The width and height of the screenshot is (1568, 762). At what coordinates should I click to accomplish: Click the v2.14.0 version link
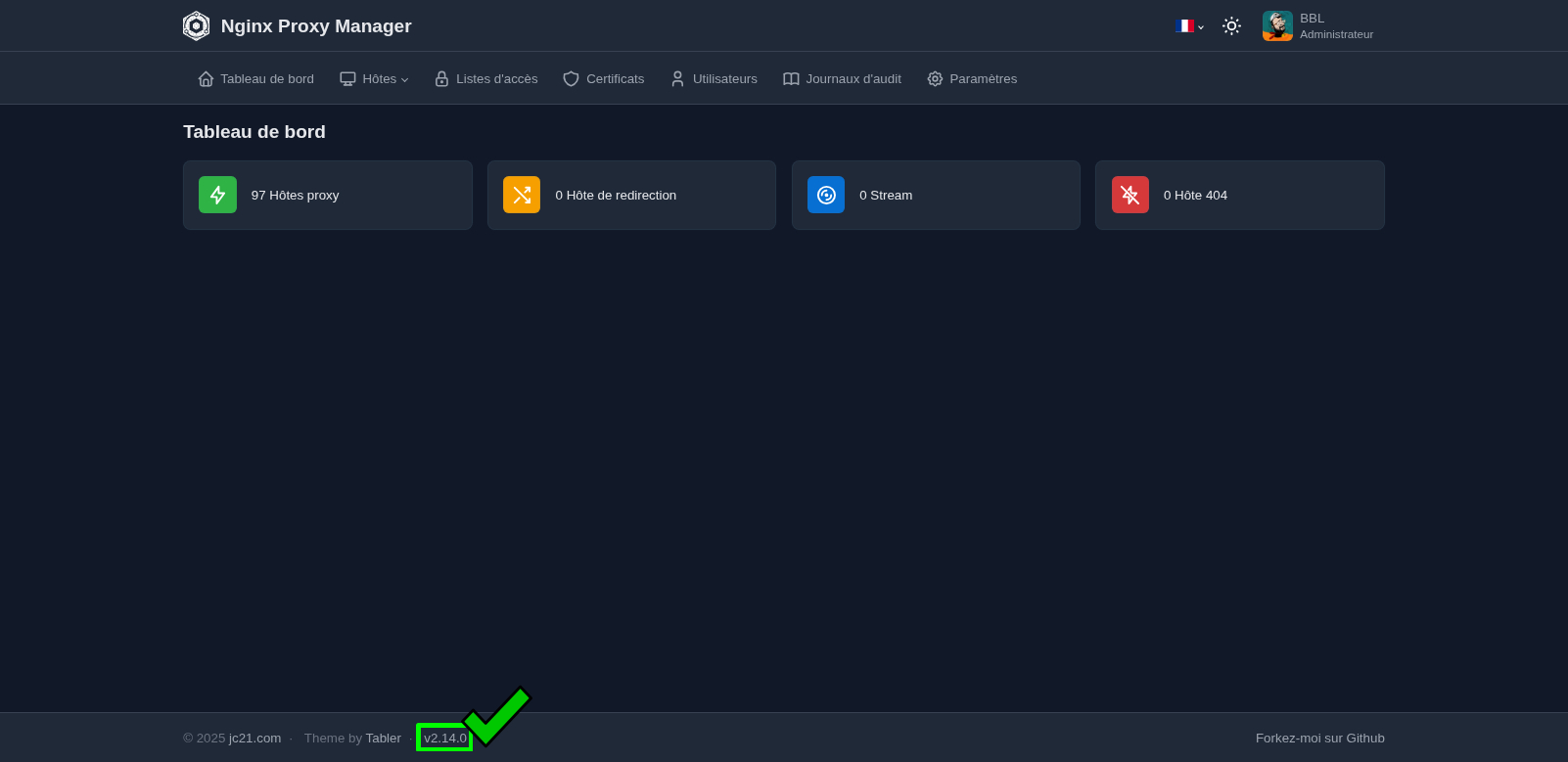[x=444, y=739]
